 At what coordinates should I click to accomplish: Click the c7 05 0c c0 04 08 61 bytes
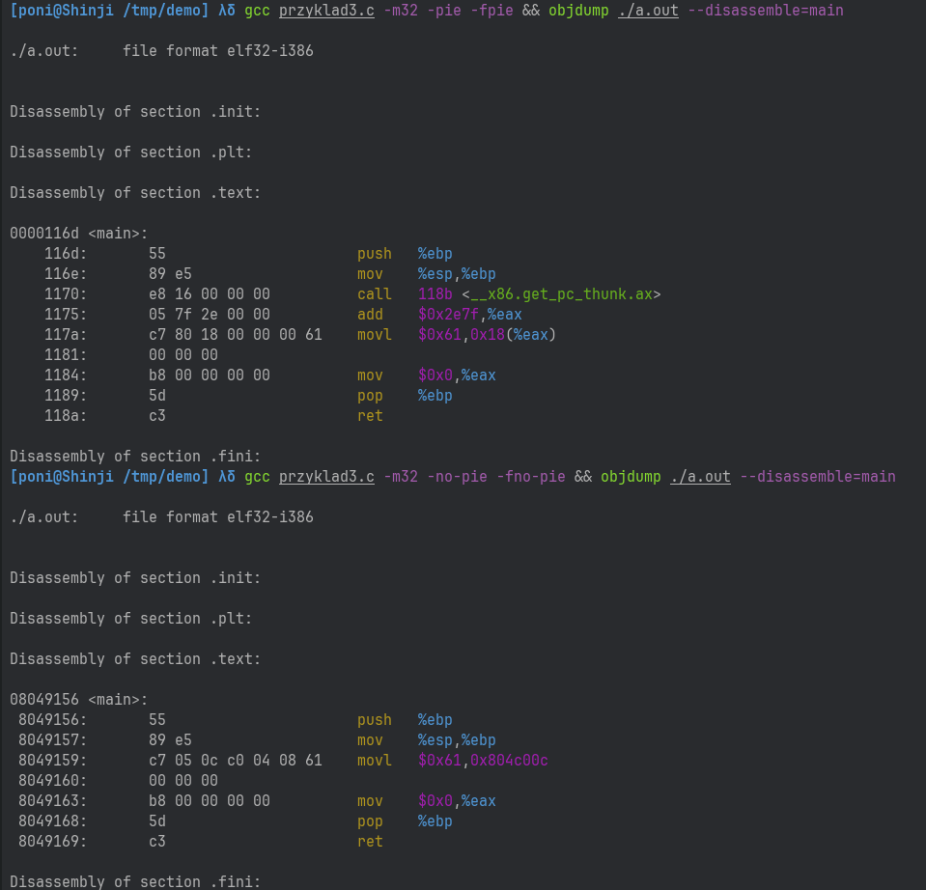tap(235, 760)
